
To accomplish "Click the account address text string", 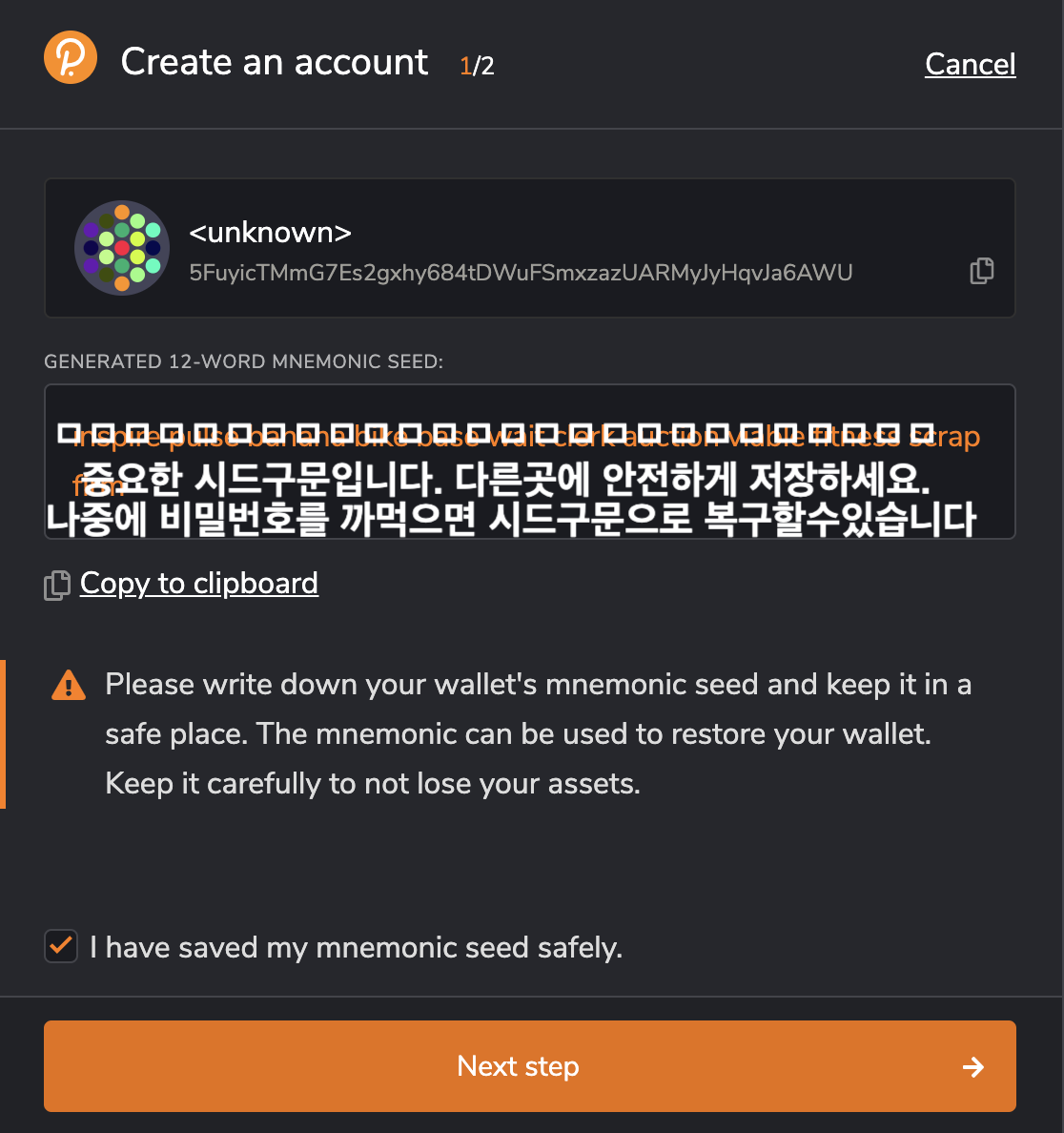I will click(x=521, y=273).
